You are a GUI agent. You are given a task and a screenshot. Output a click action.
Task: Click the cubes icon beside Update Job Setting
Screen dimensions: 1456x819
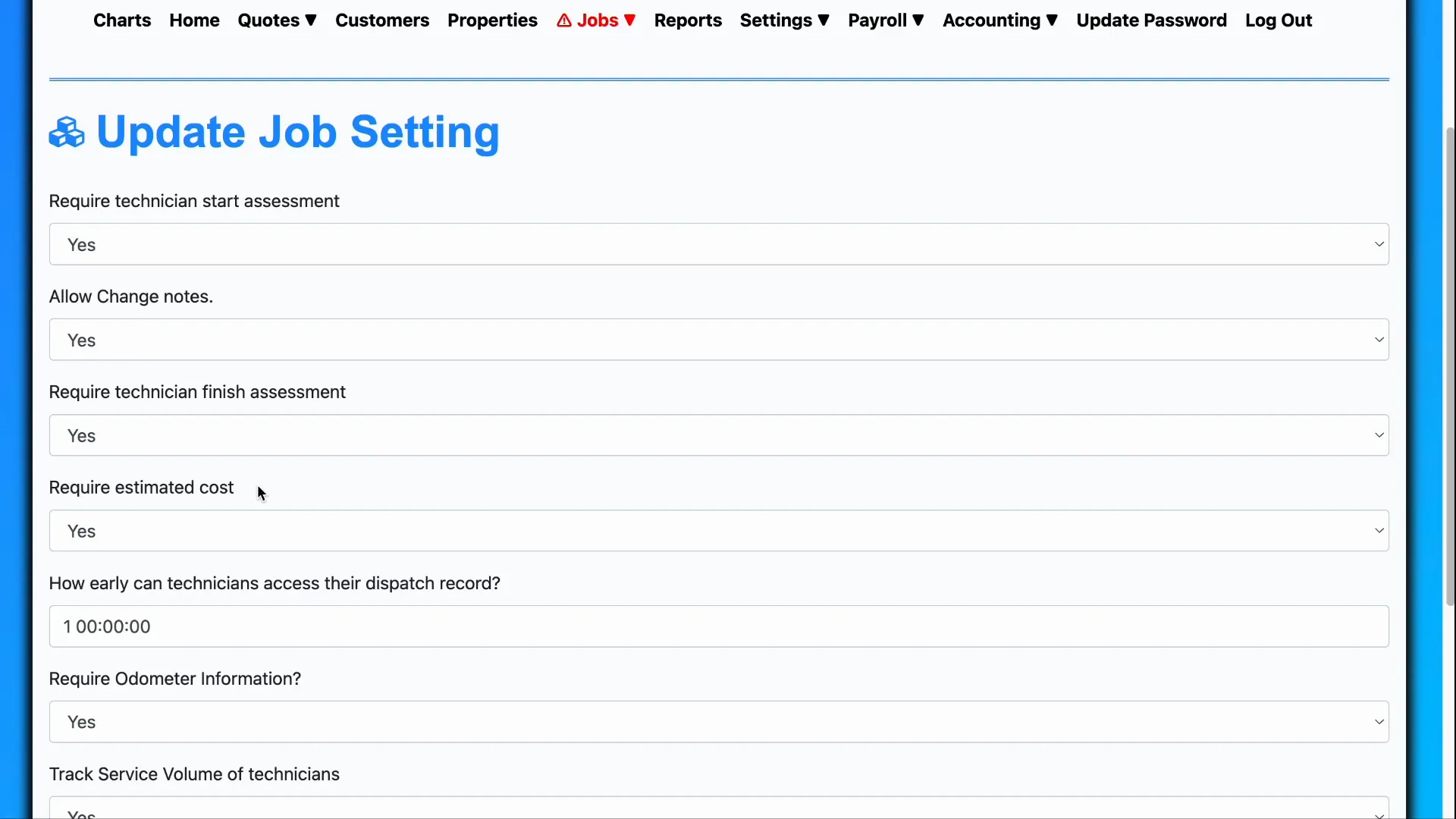[x=67, y=133]
